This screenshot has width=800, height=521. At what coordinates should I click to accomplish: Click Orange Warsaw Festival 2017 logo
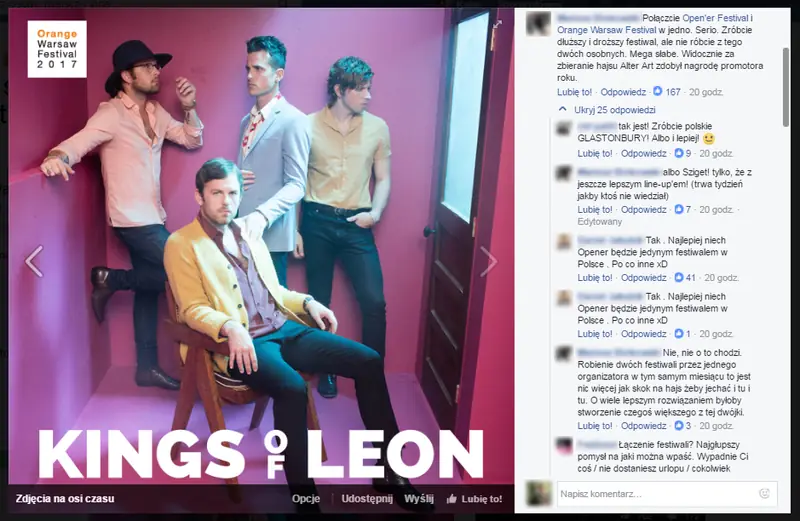57,49
